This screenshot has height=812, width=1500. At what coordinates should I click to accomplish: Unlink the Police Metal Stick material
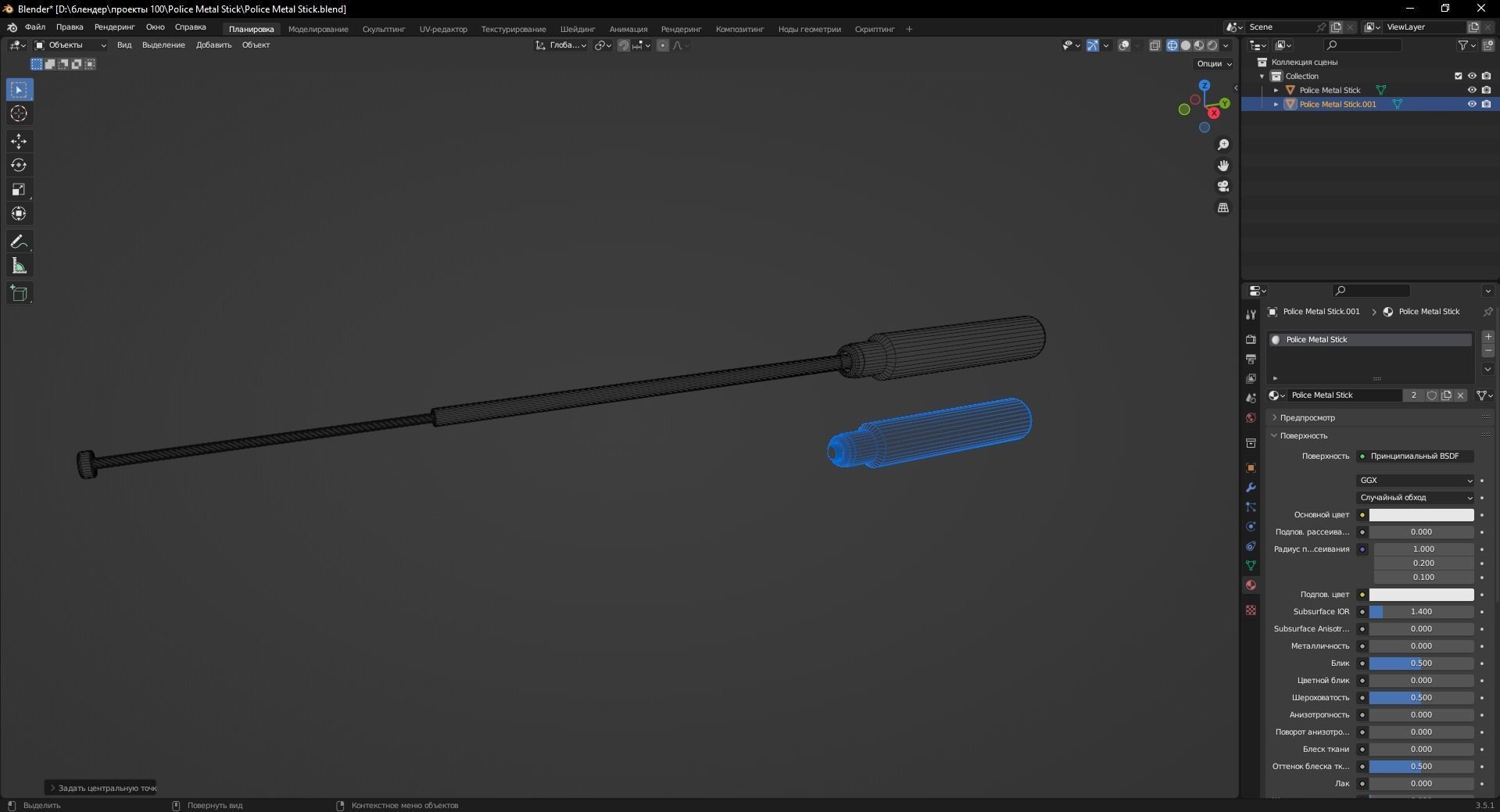pos(1460,395)
